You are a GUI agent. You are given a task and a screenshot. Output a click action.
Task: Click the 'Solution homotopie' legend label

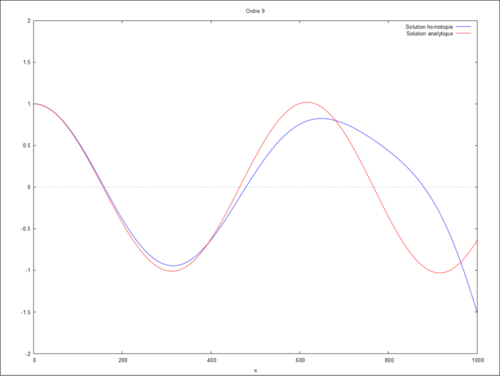(429, 27)
